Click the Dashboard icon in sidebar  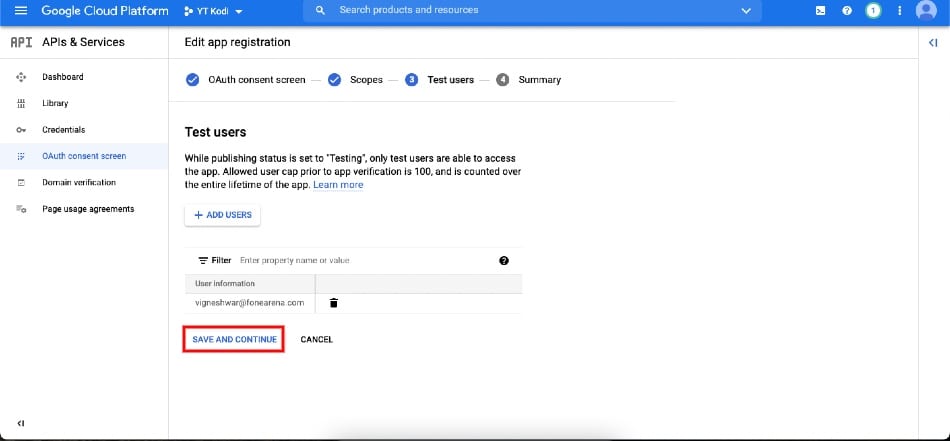pyautogui.click(x=21, y=77)
